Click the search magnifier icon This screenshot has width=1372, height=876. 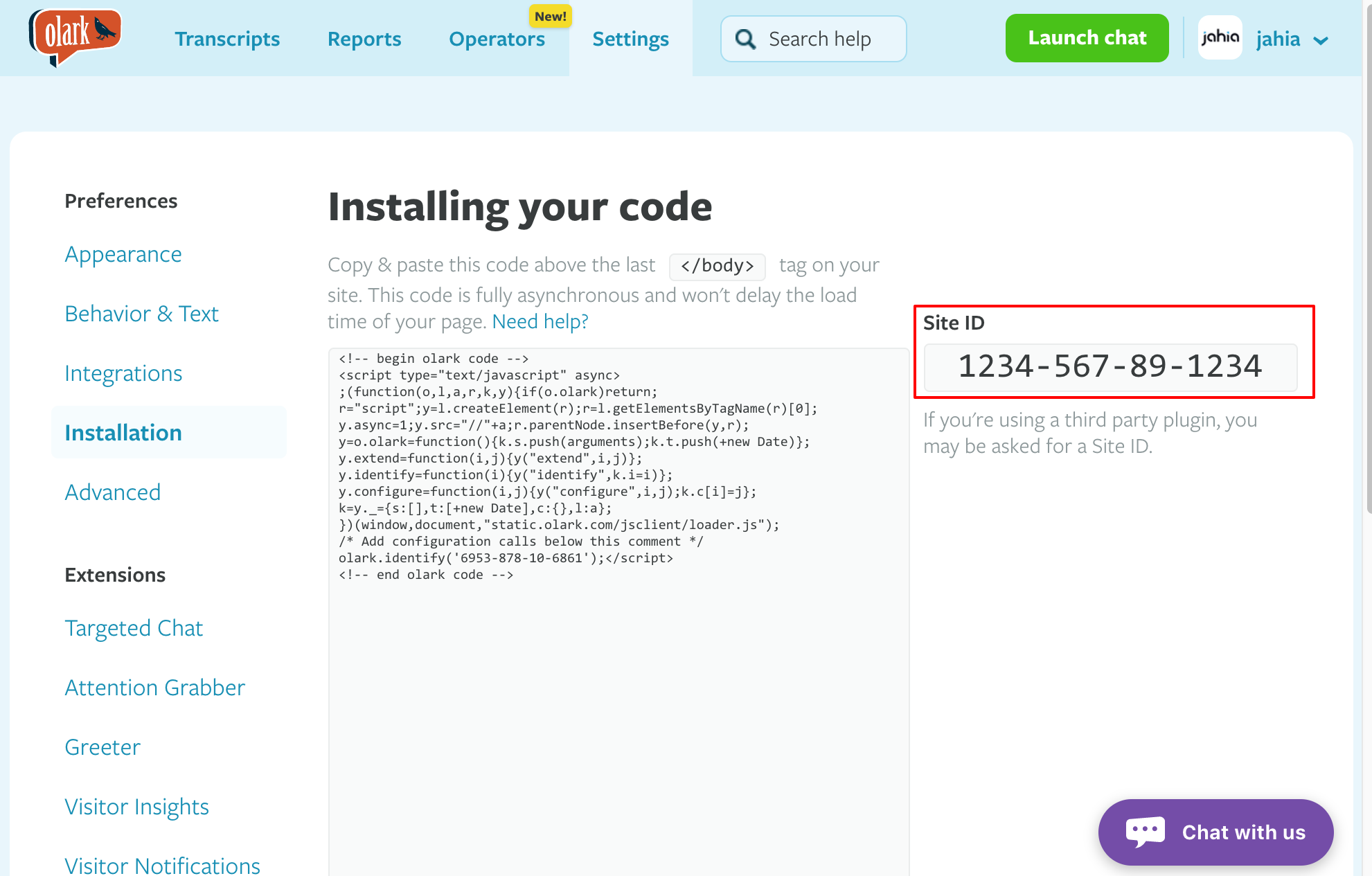745,39
